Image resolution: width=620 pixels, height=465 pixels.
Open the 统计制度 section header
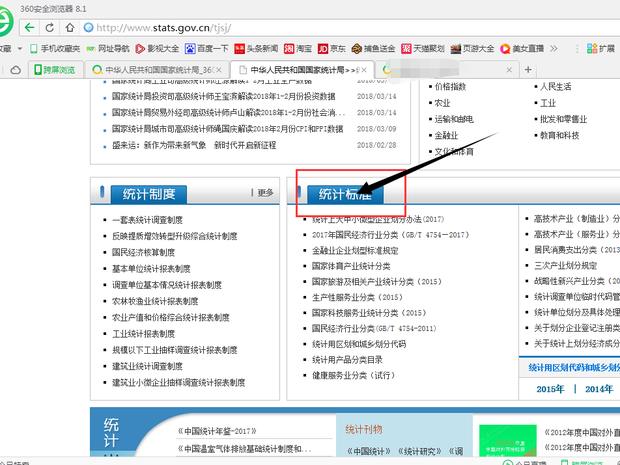click(x=149, y=194)
